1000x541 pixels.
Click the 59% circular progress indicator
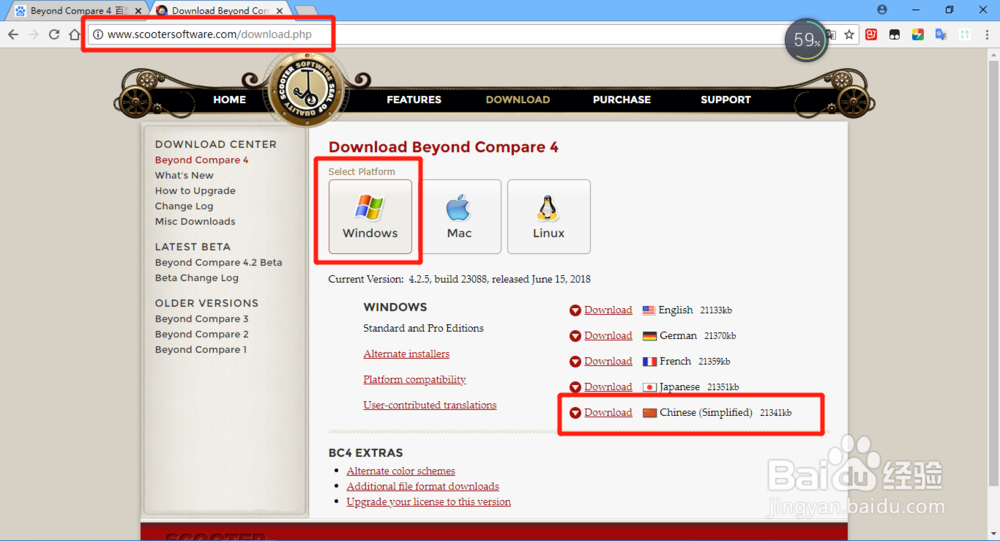806,40
